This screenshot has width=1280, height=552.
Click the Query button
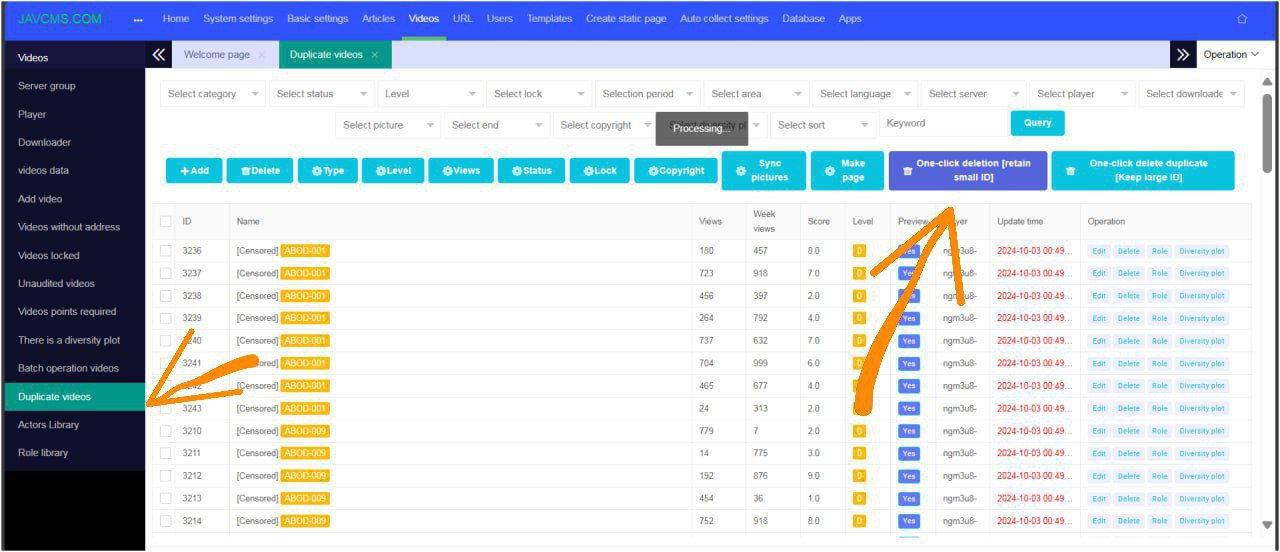click(1037, 123)
